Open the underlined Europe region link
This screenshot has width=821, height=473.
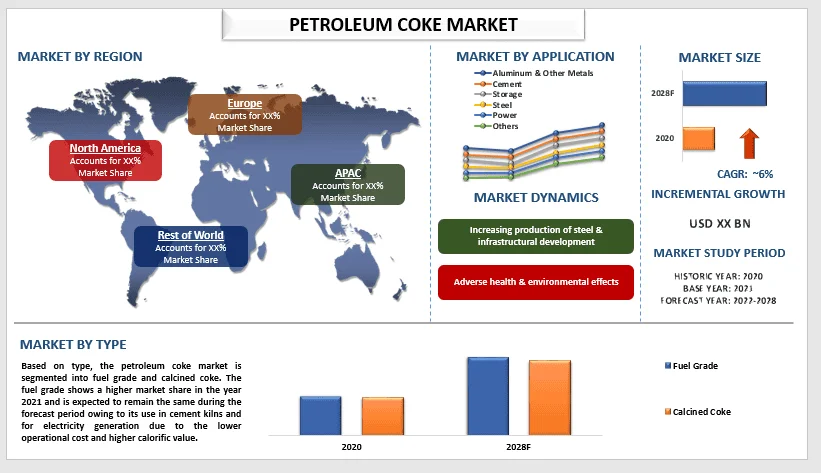click(x=244, y=103)
